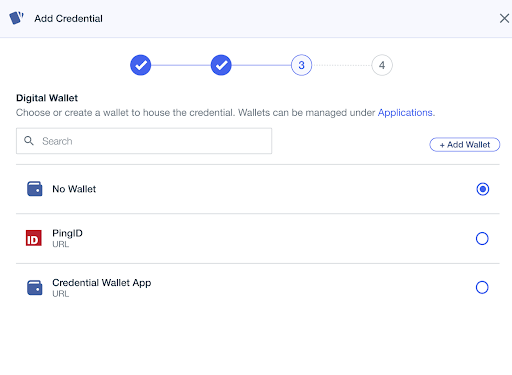Select the No Wallet radio button
The width and height of the screenshot is (512, 375).
(x=482, y=189)
